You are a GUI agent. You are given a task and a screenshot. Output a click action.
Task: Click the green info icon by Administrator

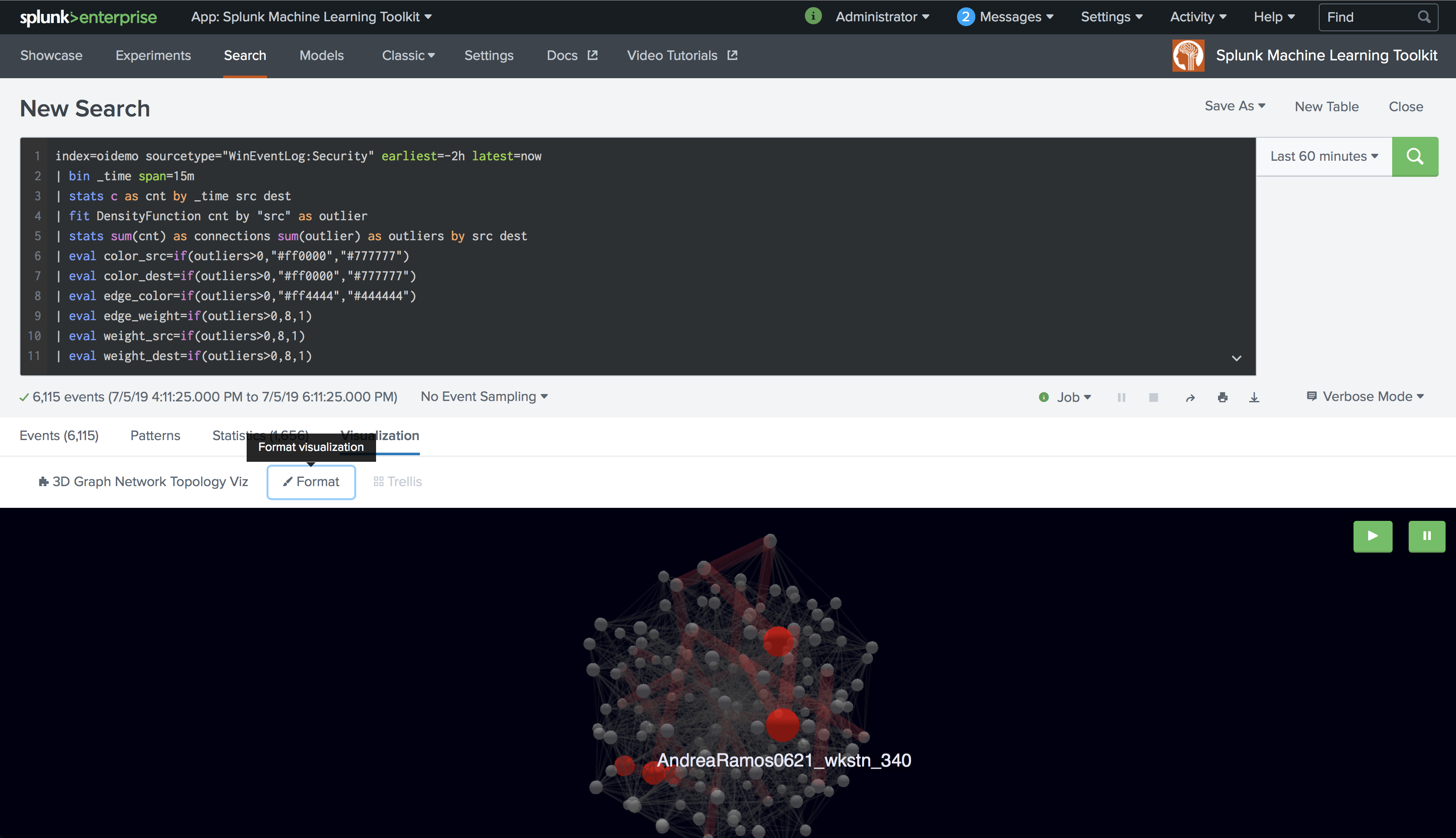coord(813,16)
